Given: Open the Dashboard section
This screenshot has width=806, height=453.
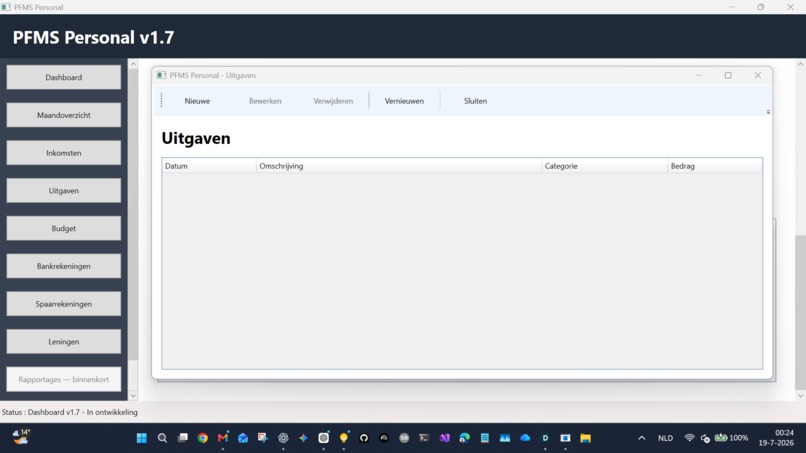Looking at the screenshot, I should coord(64,77).
